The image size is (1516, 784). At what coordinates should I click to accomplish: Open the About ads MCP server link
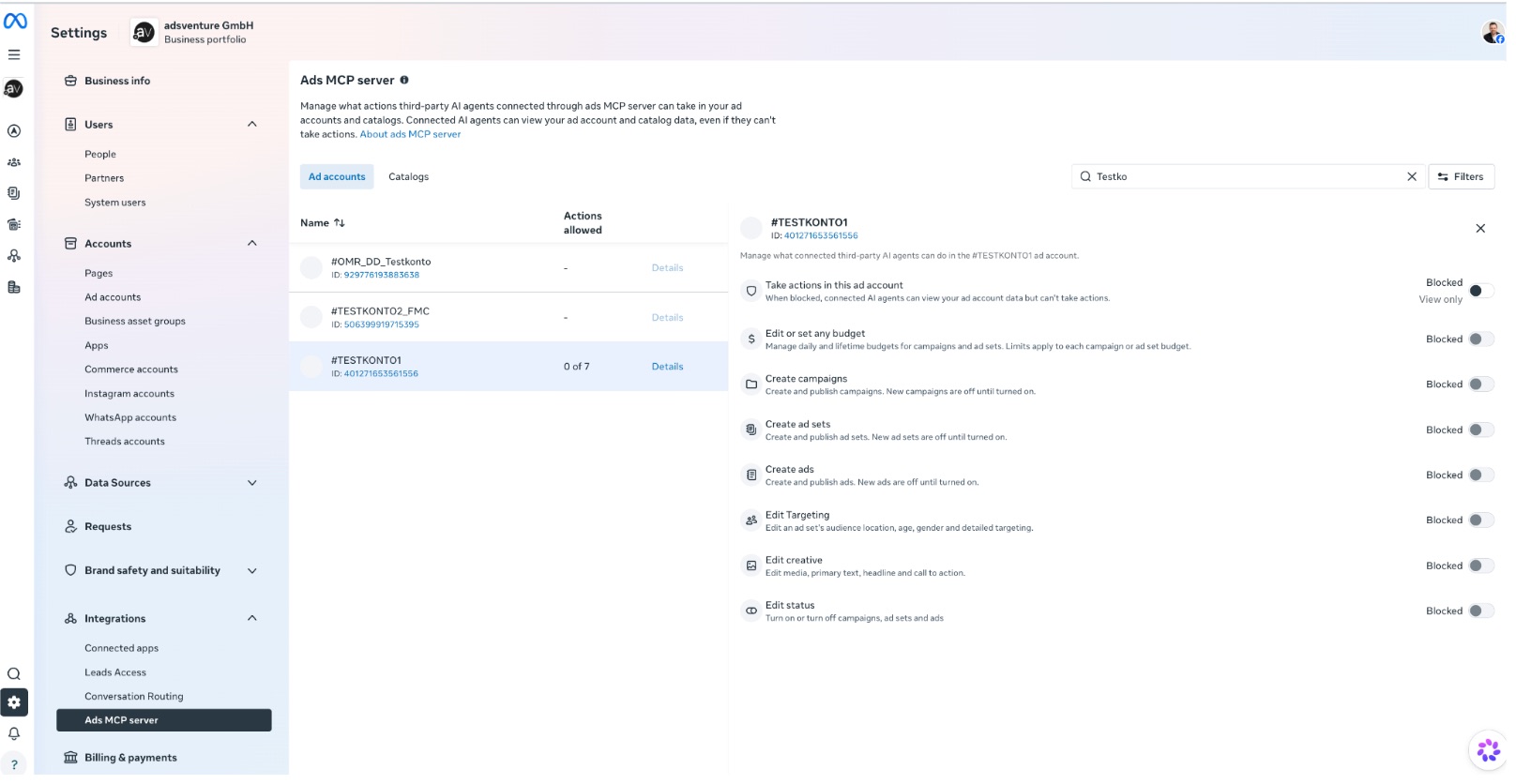[x=410, y=134]
